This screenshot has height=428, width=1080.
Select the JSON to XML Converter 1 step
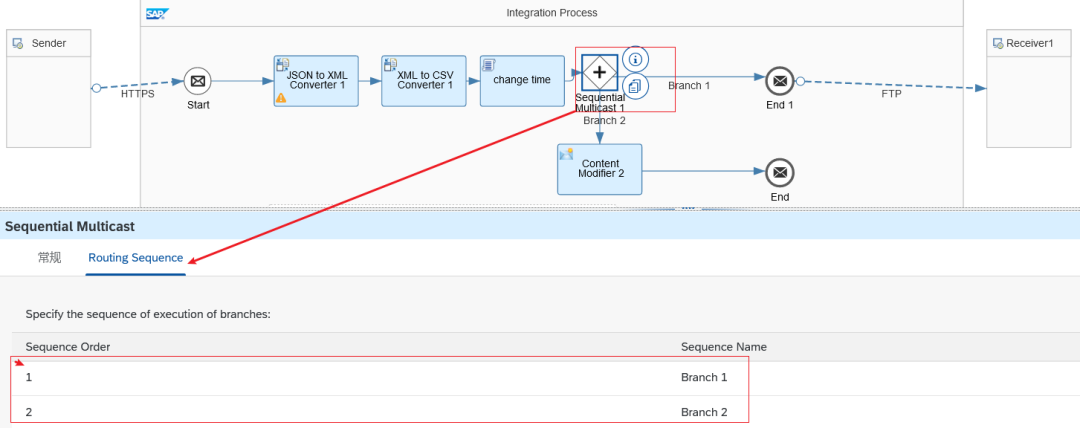click(x=315, y=80)
